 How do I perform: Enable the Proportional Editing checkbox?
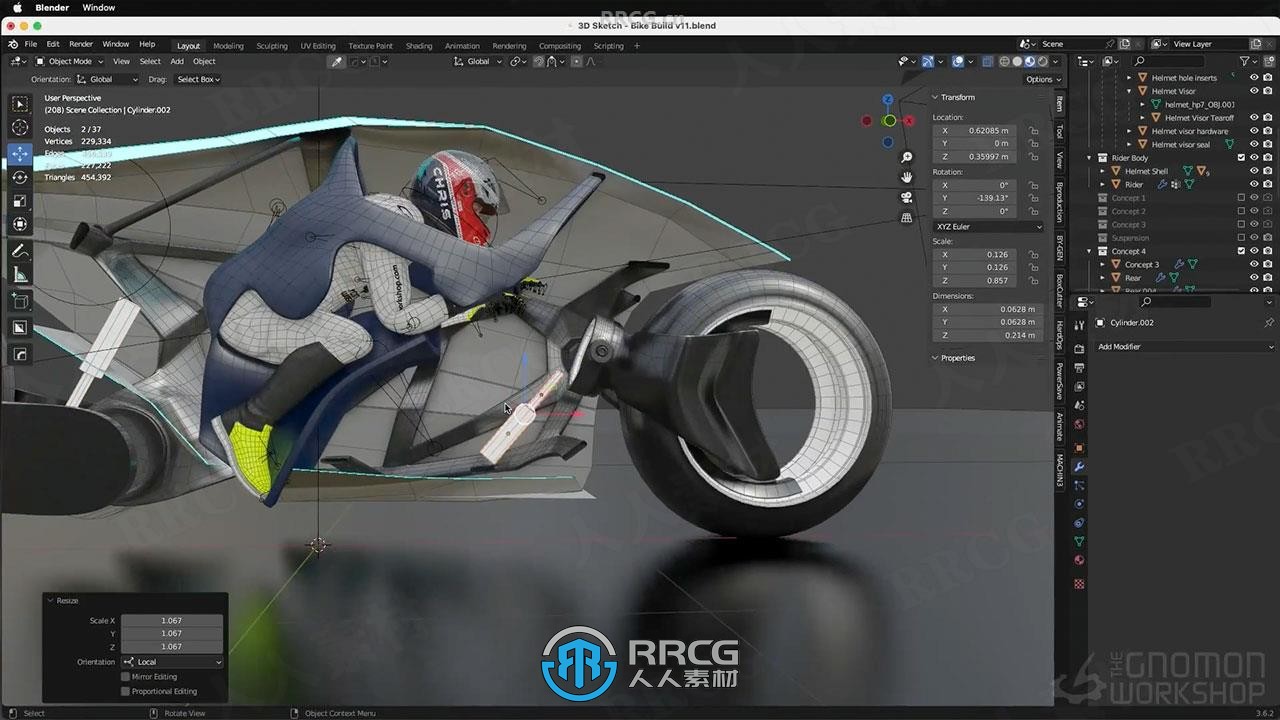[125, 691]
